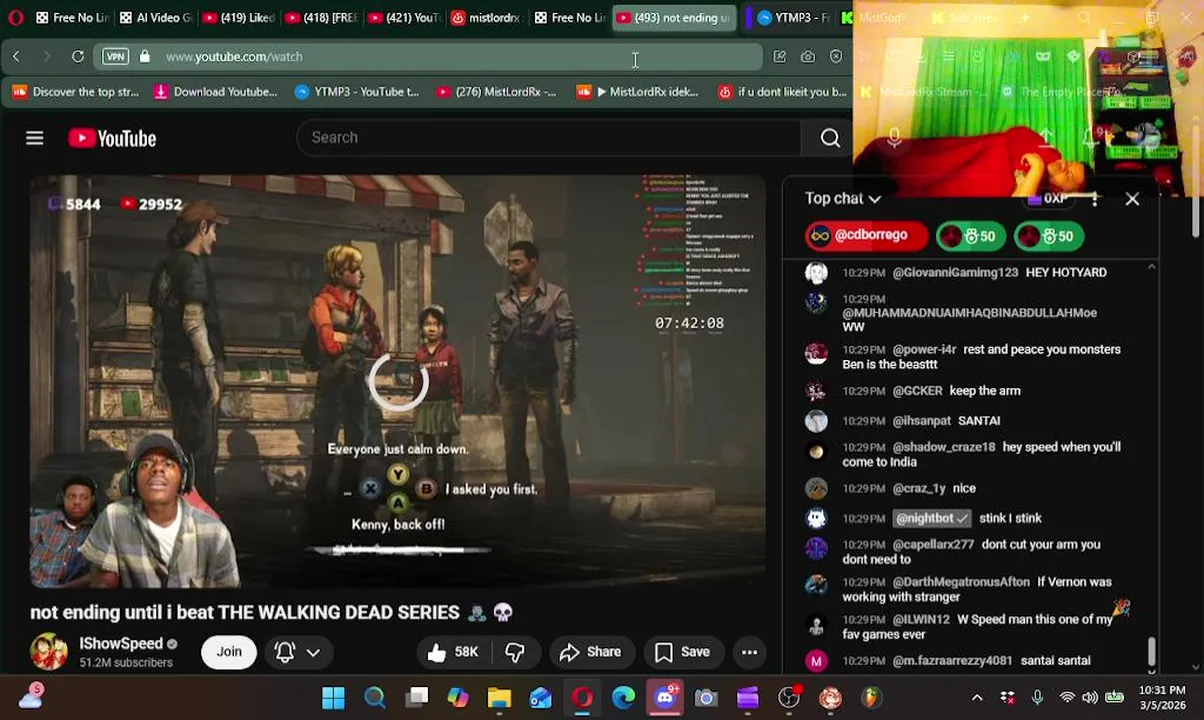Screen dimensions: 1204x720
Task: Reload the page in Opera toolbar
Action: coord(78,57)
